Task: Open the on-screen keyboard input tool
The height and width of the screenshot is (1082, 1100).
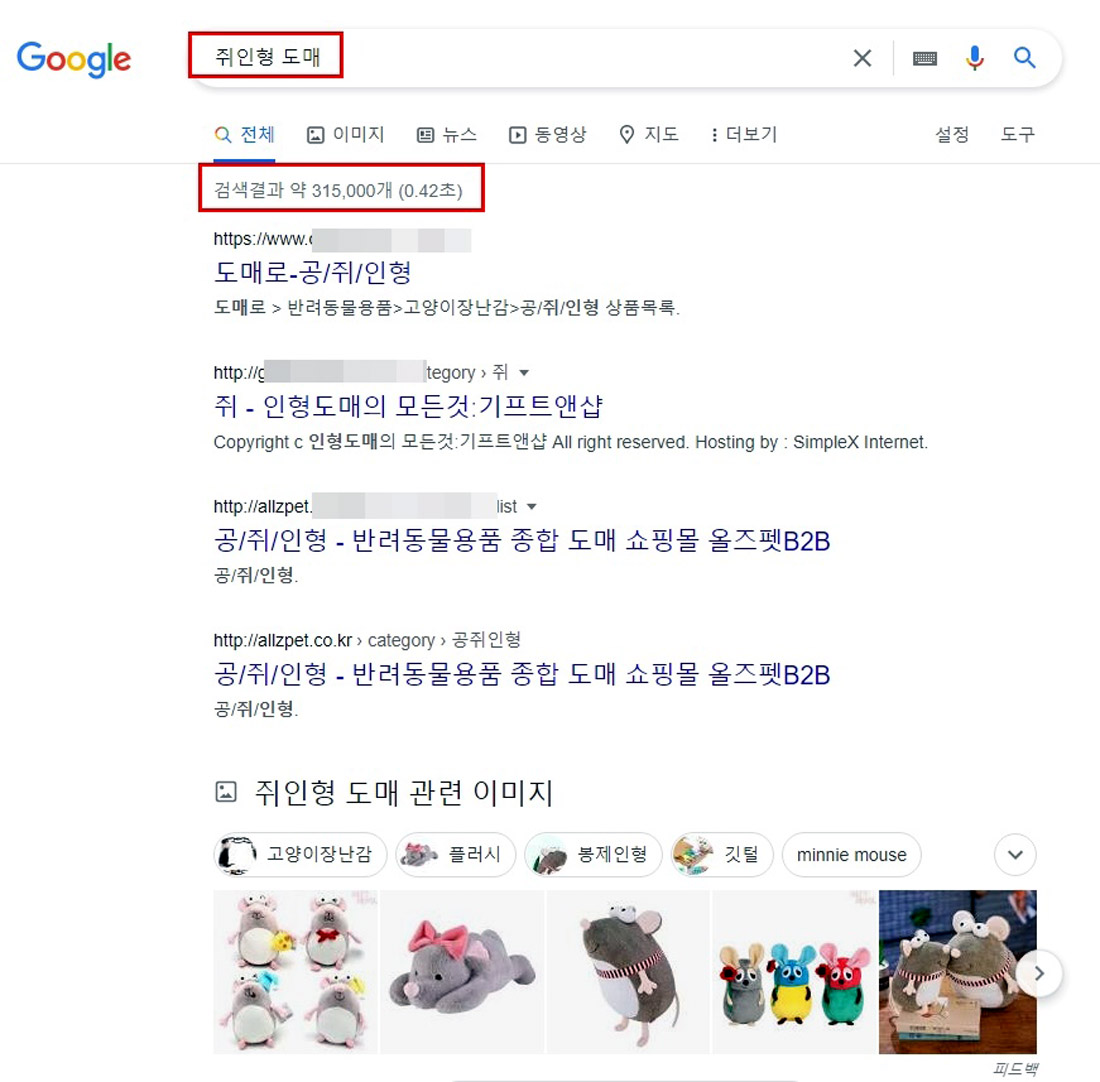Action: click(x=925, y=58)
